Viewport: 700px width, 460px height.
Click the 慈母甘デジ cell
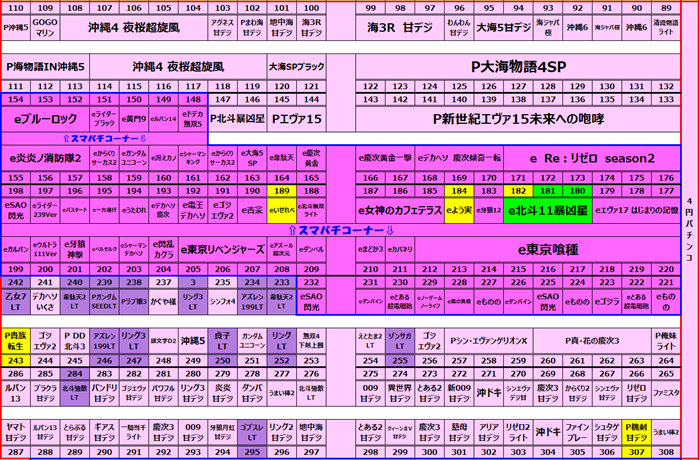click(459, 432)
